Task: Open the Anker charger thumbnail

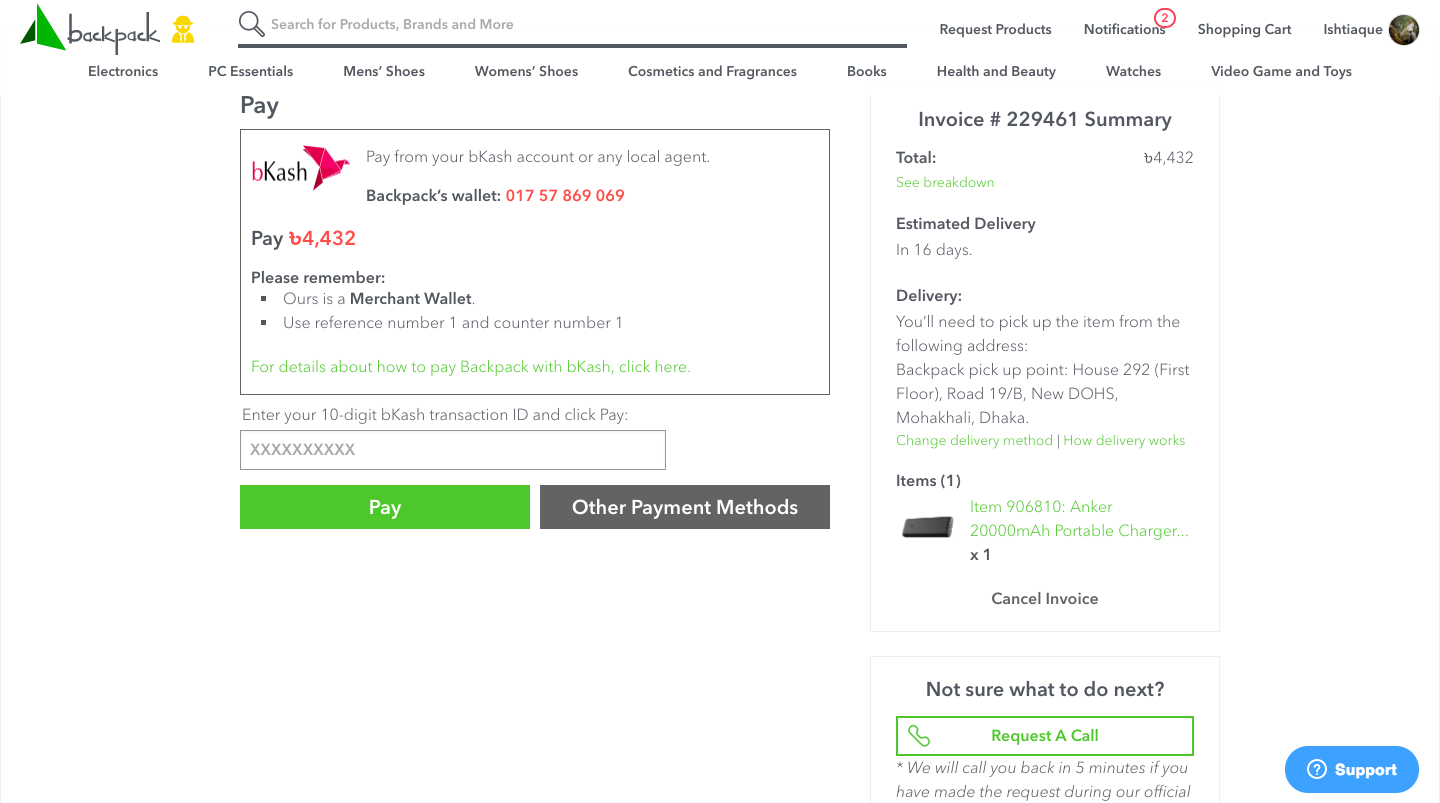Action: click(927, 526)
